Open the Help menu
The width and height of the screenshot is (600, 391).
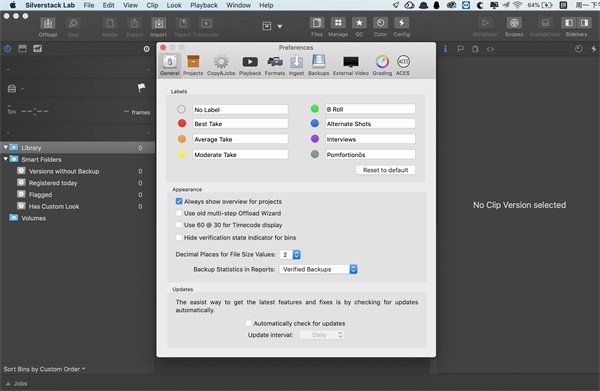[266, 5]
